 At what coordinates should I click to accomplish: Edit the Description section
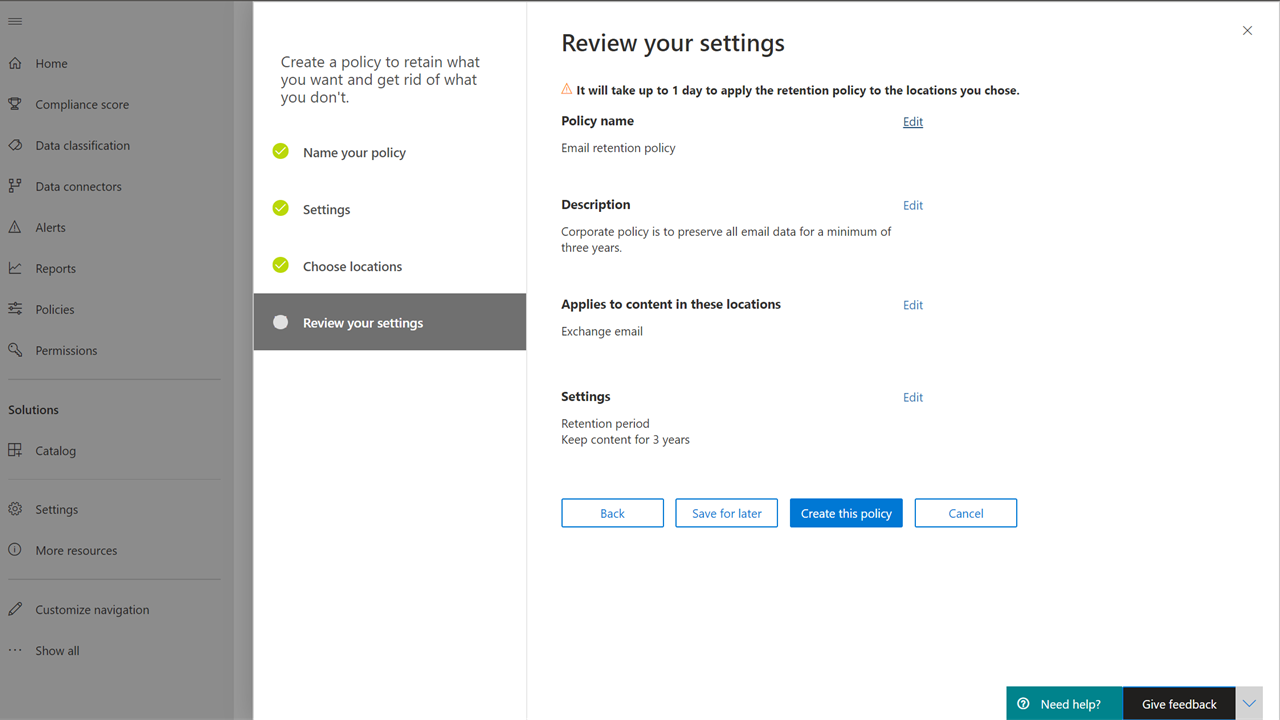click(x=913, y=205)
